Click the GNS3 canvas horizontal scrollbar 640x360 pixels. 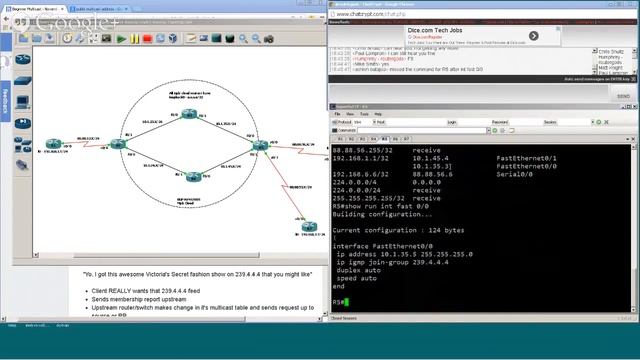pos(166,256)
